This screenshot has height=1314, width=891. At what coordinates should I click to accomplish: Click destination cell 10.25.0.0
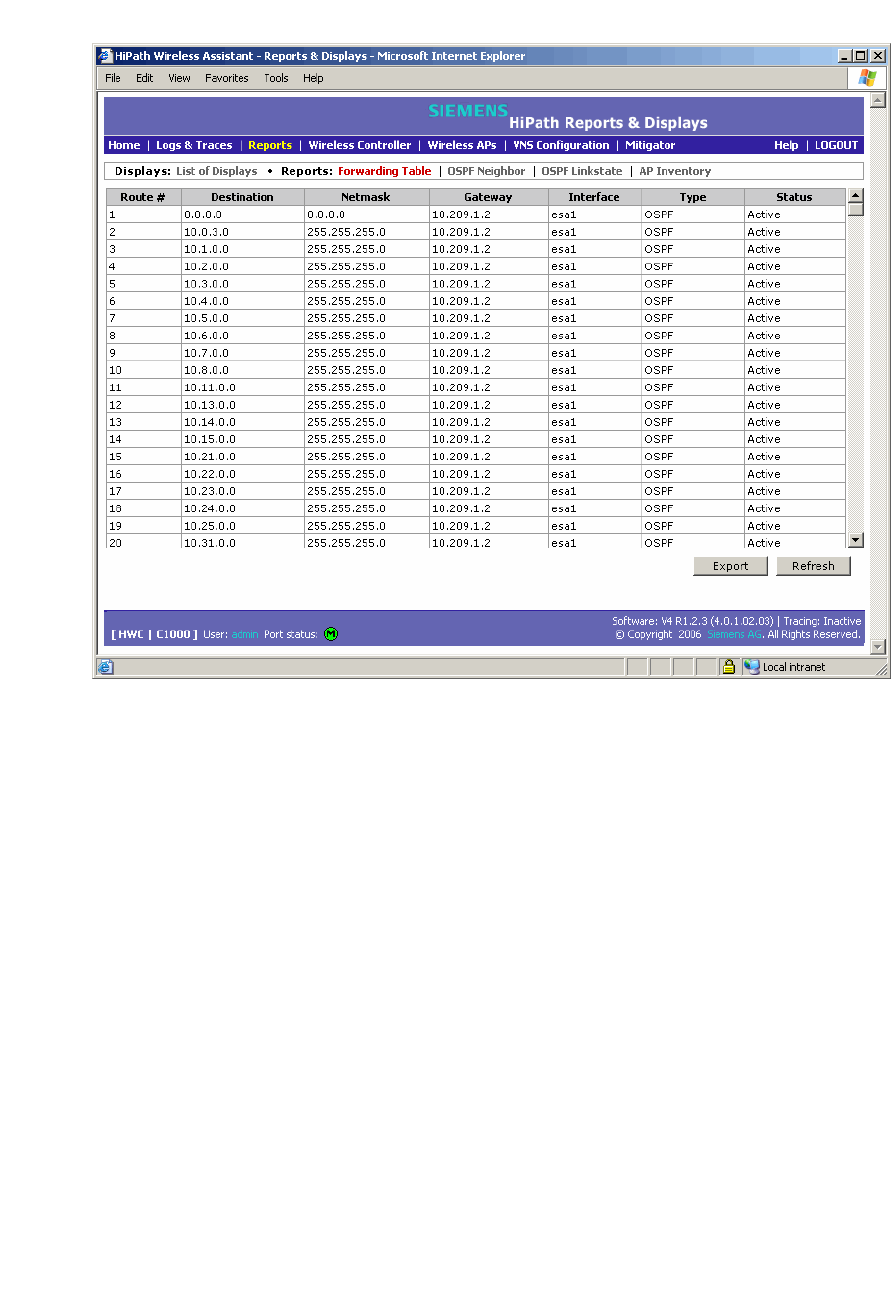pos(243,526)
